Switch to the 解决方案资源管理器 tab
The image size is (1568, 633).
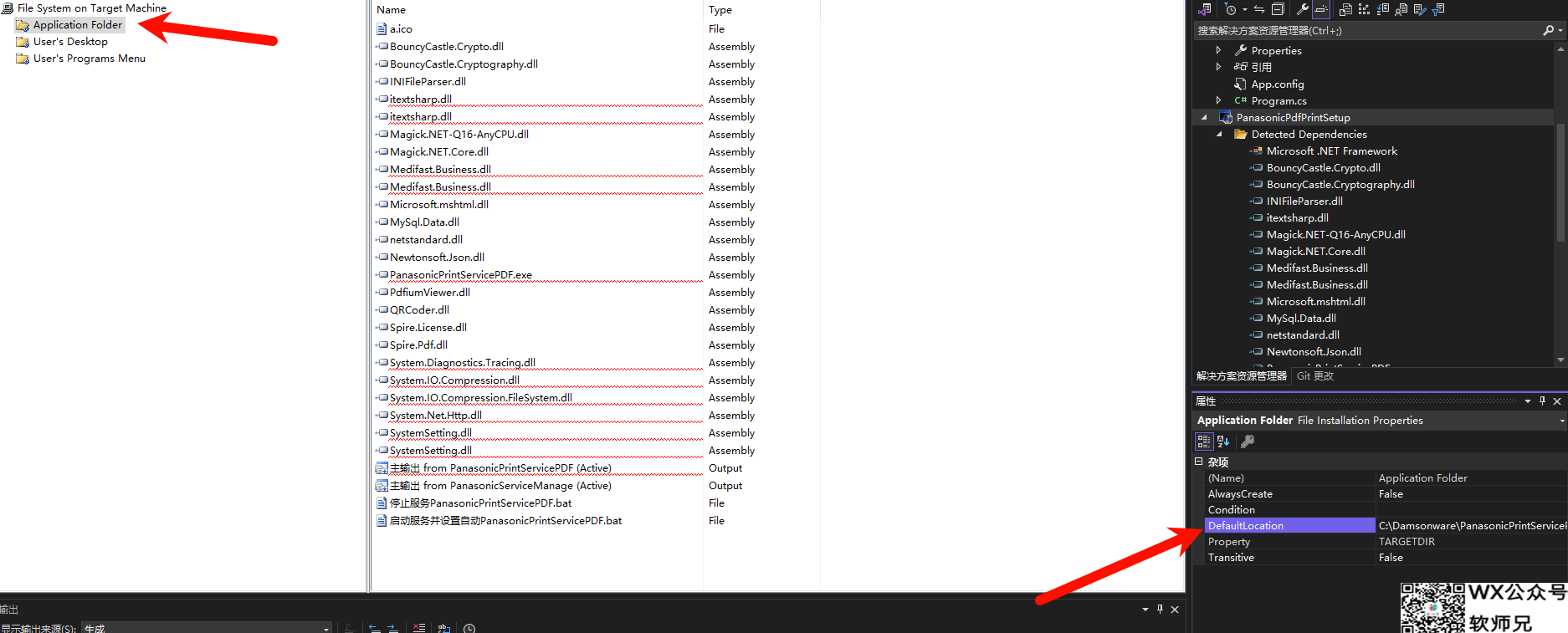[x=1241, y=376]
